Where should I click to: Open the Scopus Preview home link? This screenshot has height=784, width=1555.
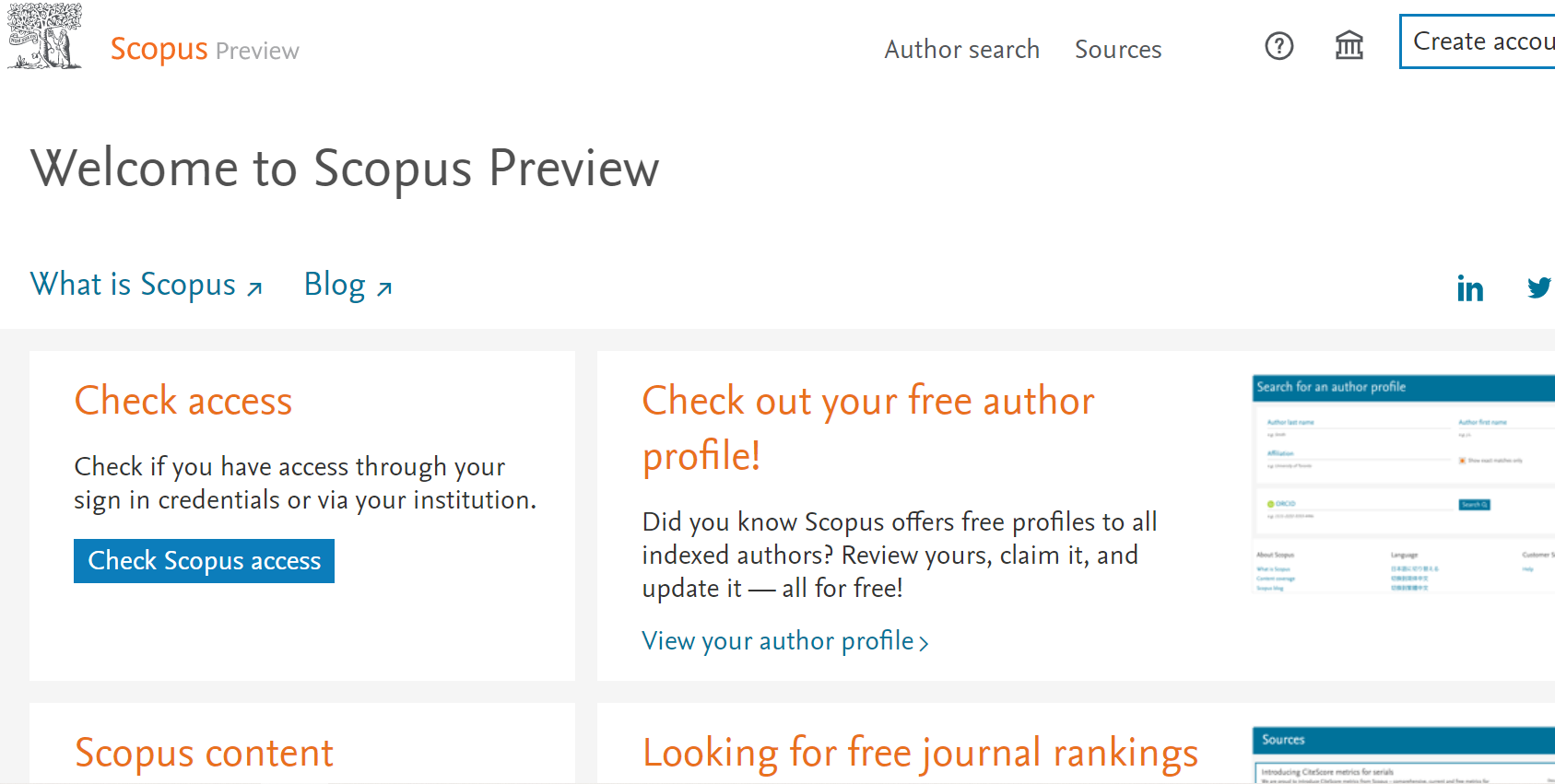click(x=205, y=49)
